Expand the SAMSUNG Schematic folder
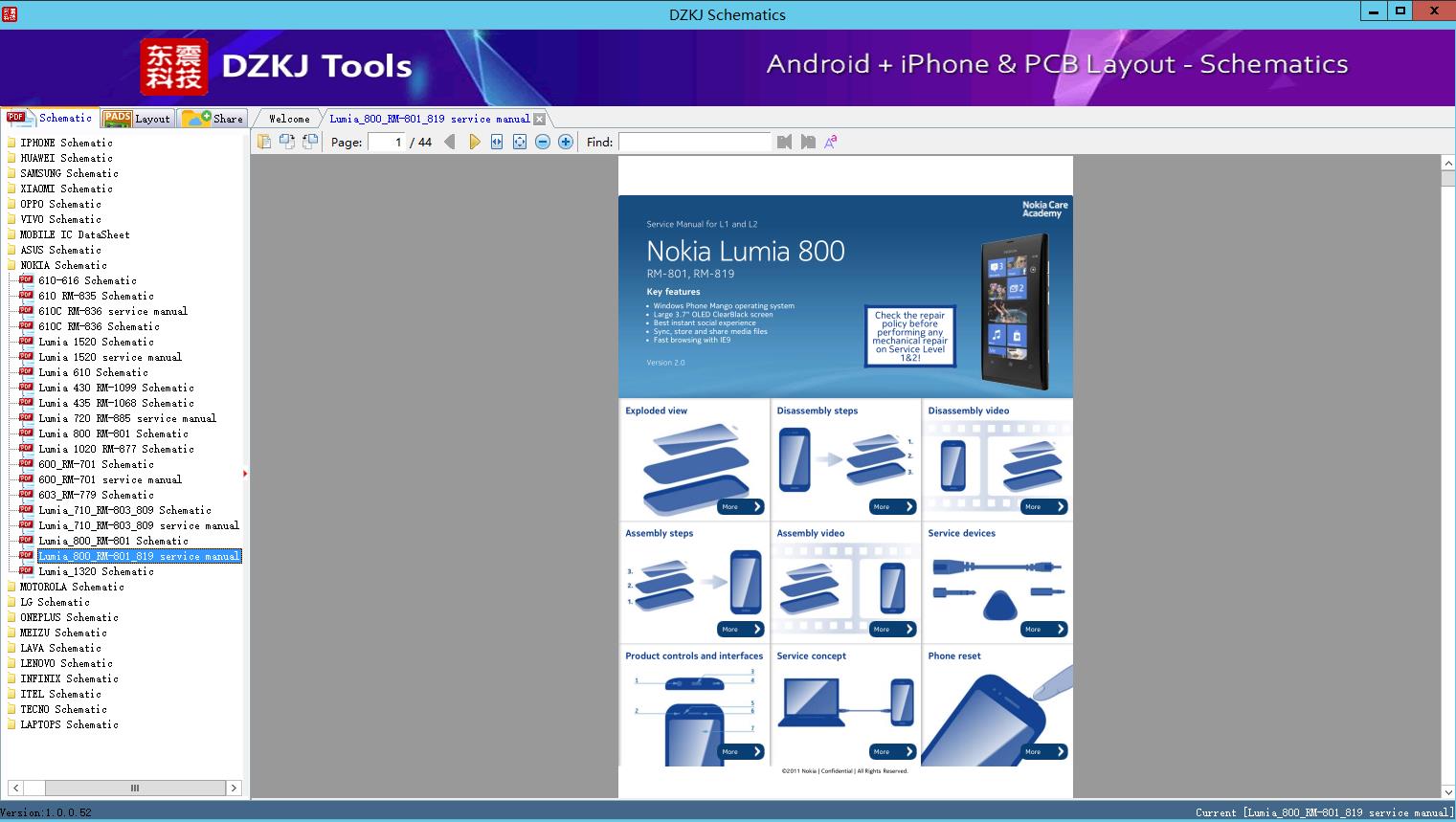This screenshot has width=1456, height=822. tap(69, 173)
